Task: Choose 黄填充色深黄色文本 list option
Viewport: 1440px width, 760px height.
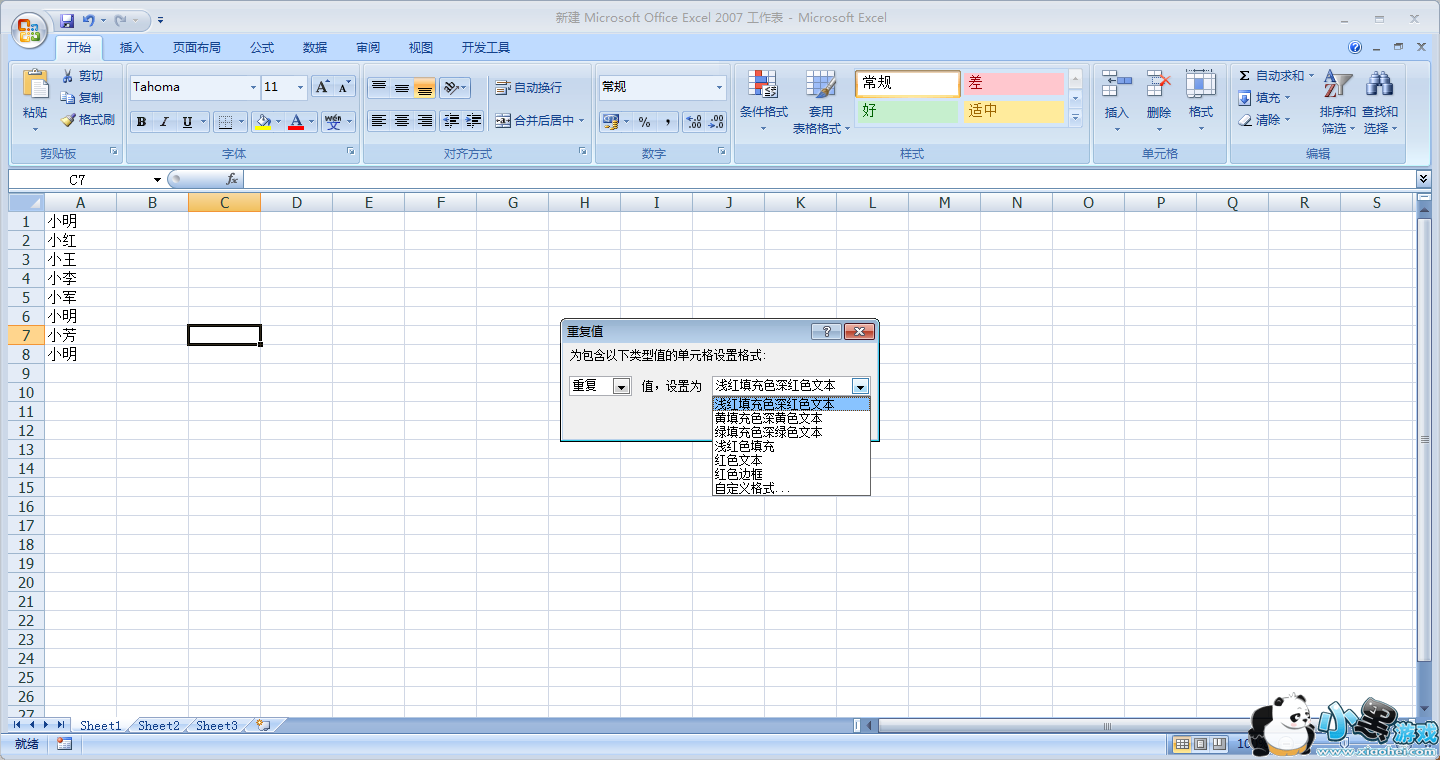Action: (x=768, y=418)
